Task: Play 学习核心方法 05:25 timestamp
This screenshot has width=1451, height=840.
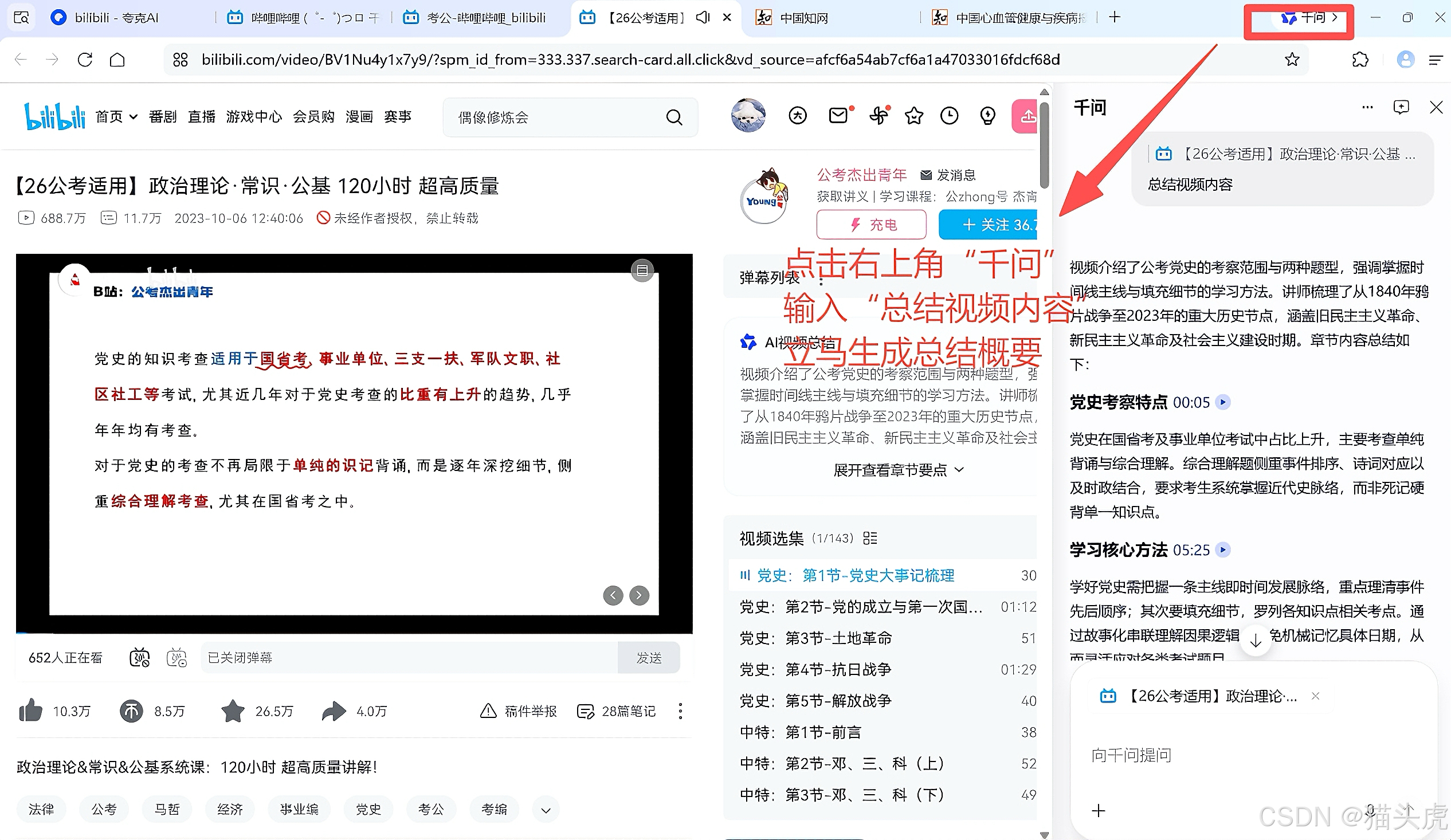Action: tap(1222, 550)
